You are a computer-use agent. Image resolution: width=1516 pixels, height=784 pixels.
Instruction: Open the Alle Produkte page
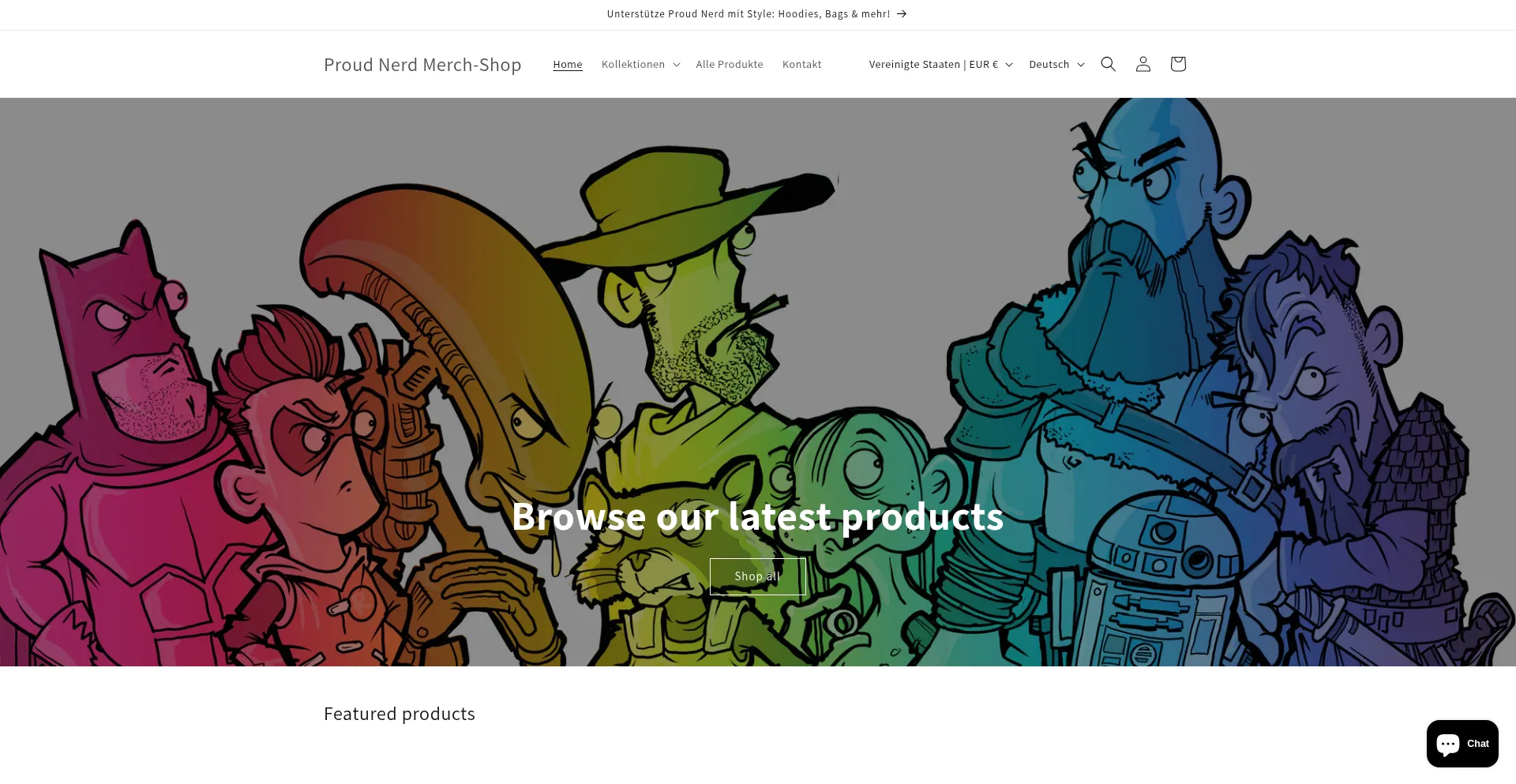730,64
